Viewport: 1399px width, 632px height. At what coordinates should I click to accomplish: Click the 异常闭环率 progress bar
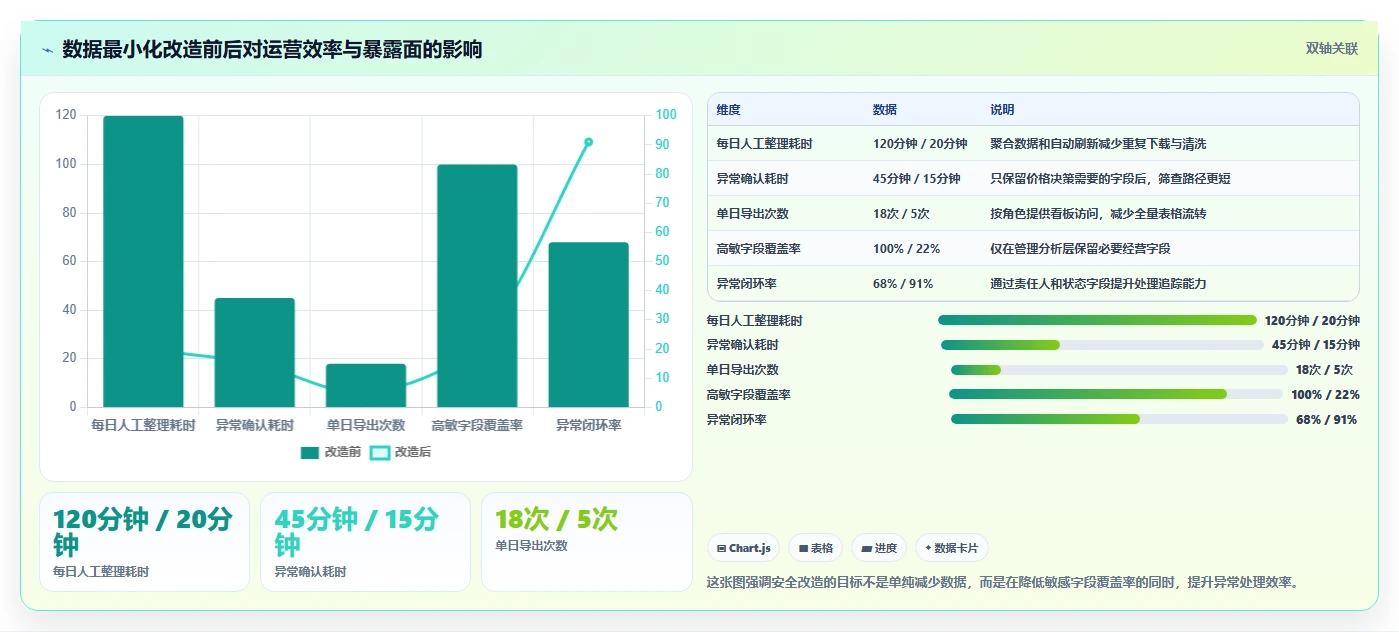click(1119, 419)
